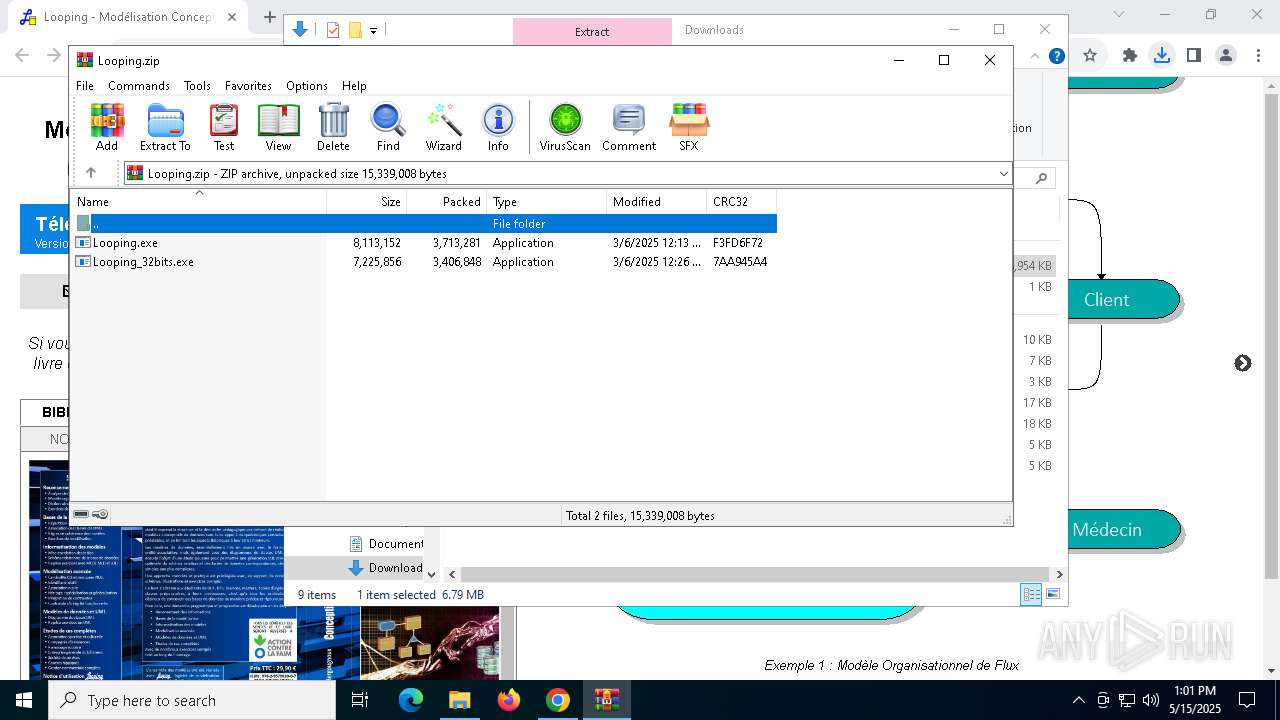The width and height of the screenshot is (1280, 720).
Task: Open Help menu
Action: (354, 86)
